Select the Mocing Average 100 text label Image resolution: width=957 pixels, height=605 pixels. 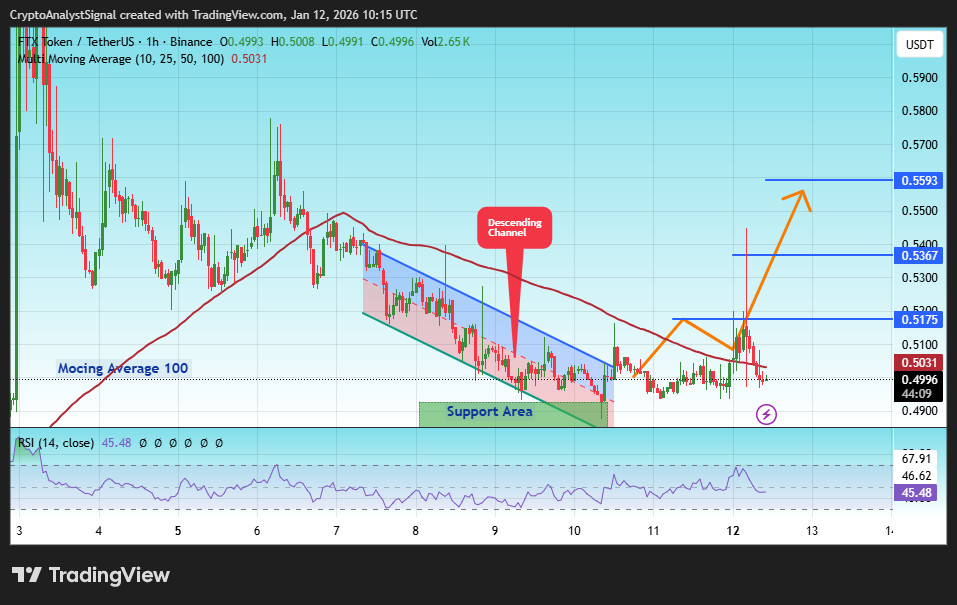(123, 368)
